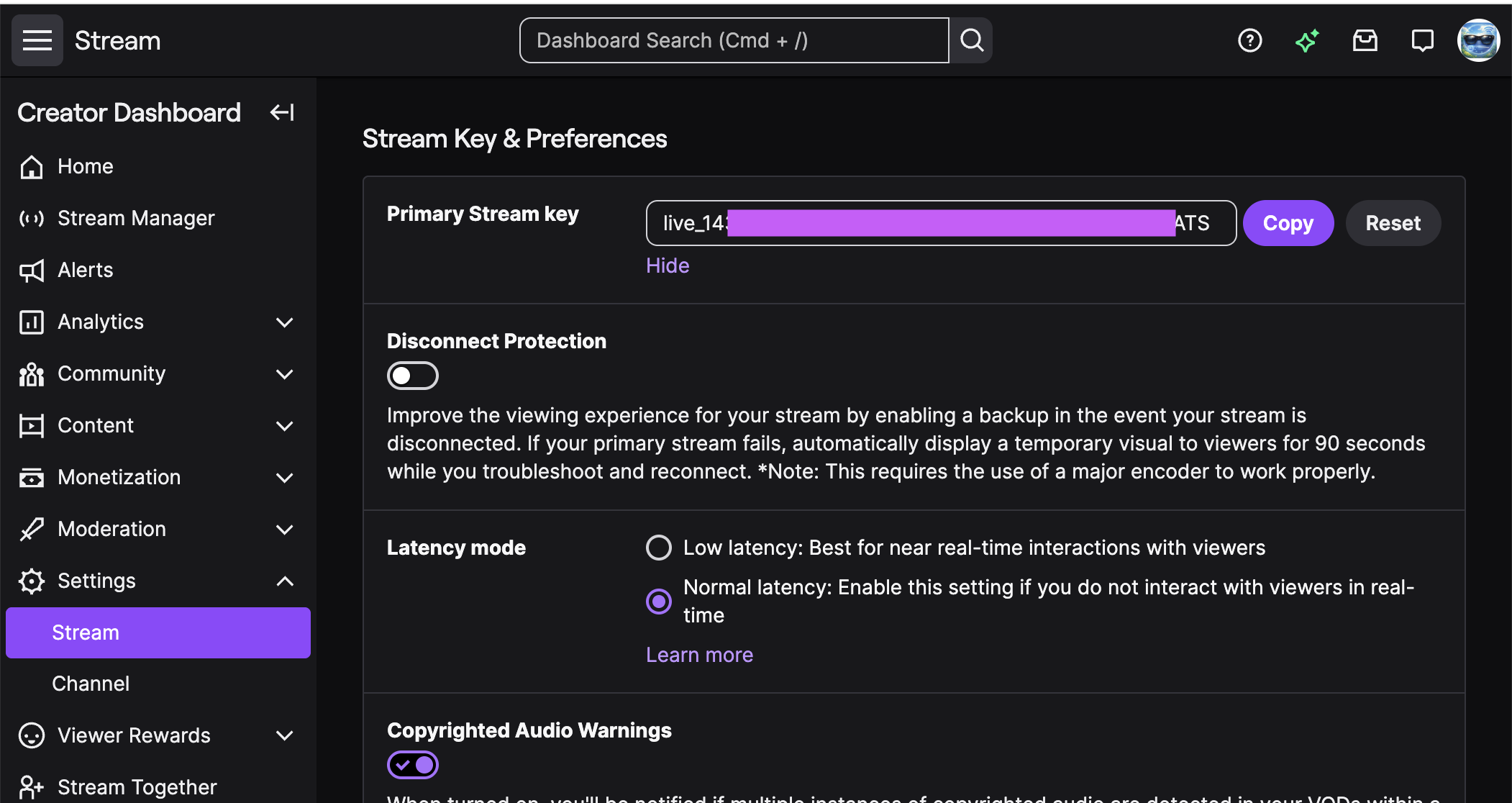Open the Channel settings item
Image resolution: width=1512 pixels, height=803 pixels.
coord(158,684)
